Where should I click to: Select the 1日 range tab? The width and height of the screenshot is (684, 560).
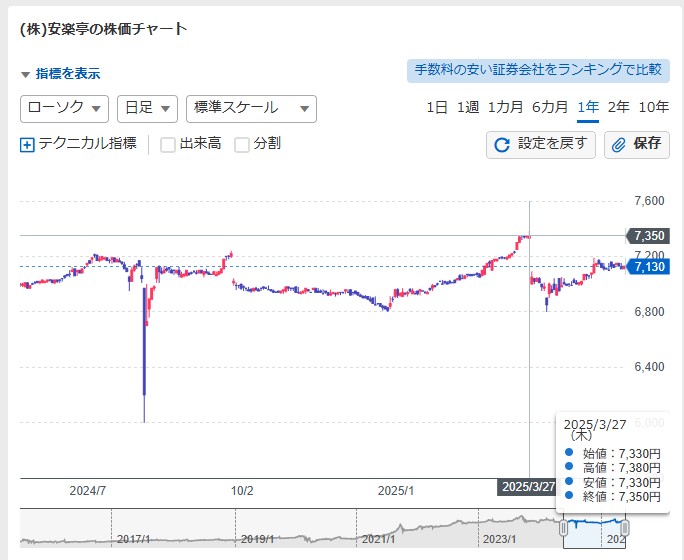[437, 107]
